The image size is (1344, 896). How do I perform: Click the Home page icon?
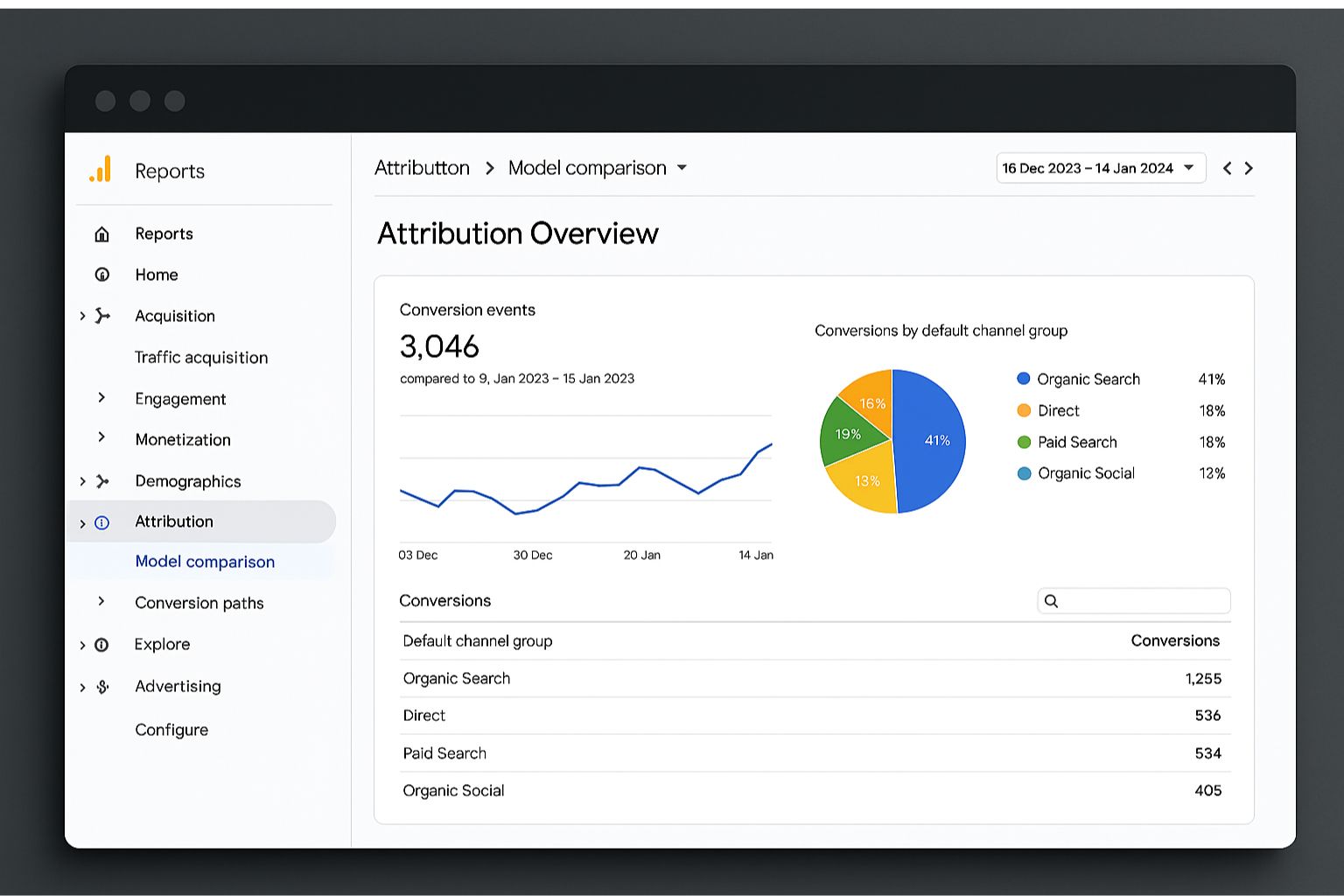coord(102,274)
